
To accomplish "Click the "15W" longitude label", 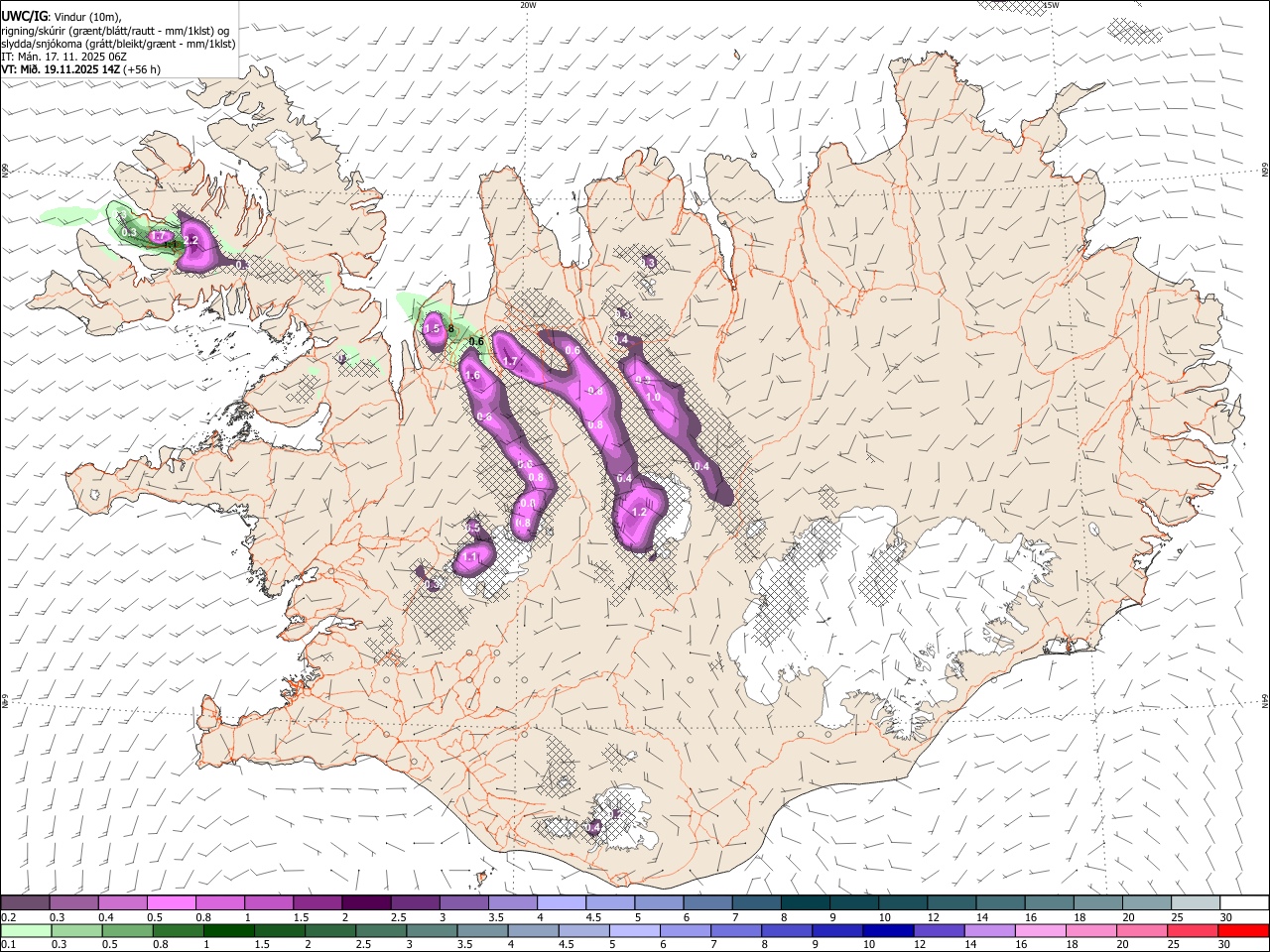I will click(x=1051, y=5).
